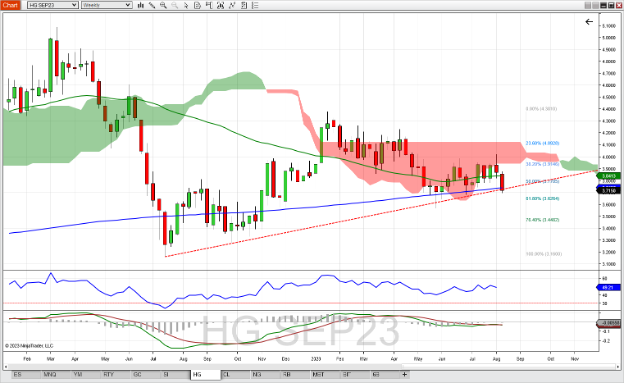Click the first gray window control button in the title bar
The height and width of the screenshot is (384, 624).
588,5
